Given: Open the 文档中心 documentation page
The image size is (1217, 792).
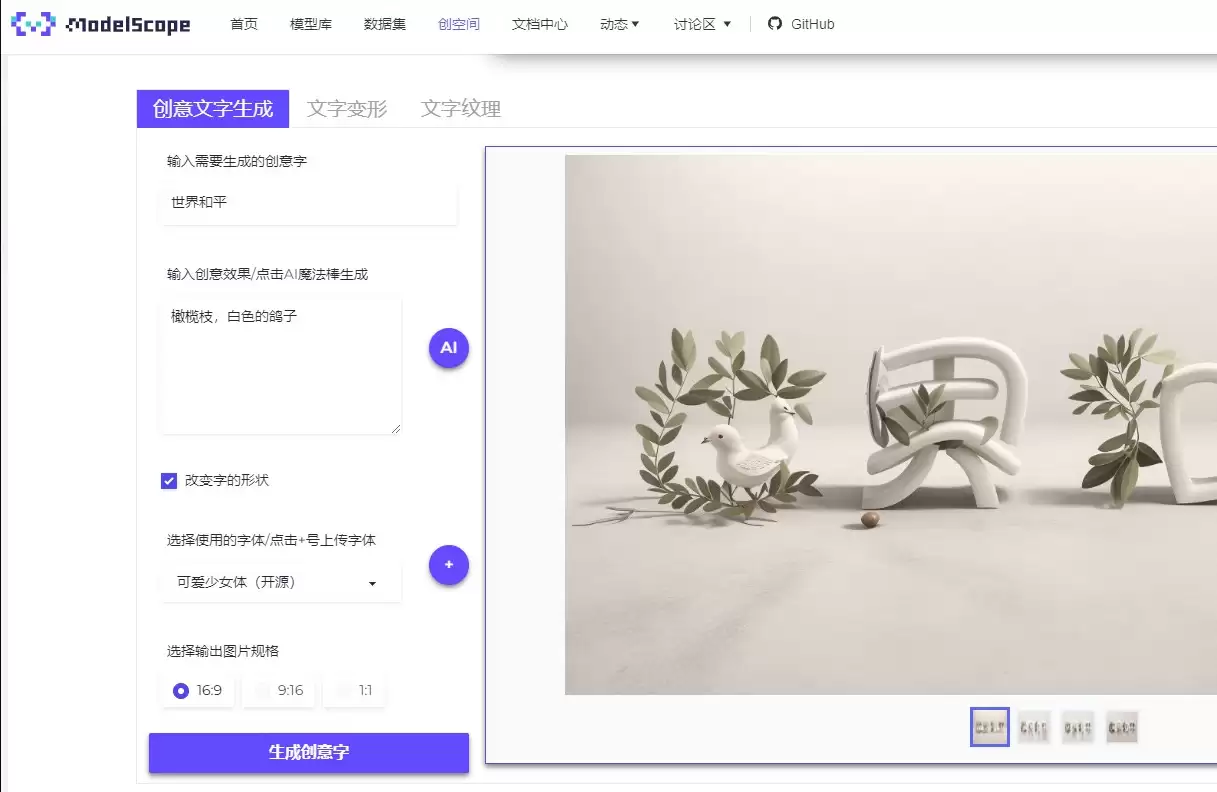Looking at the screenshot, I should (x=540, y=24).
